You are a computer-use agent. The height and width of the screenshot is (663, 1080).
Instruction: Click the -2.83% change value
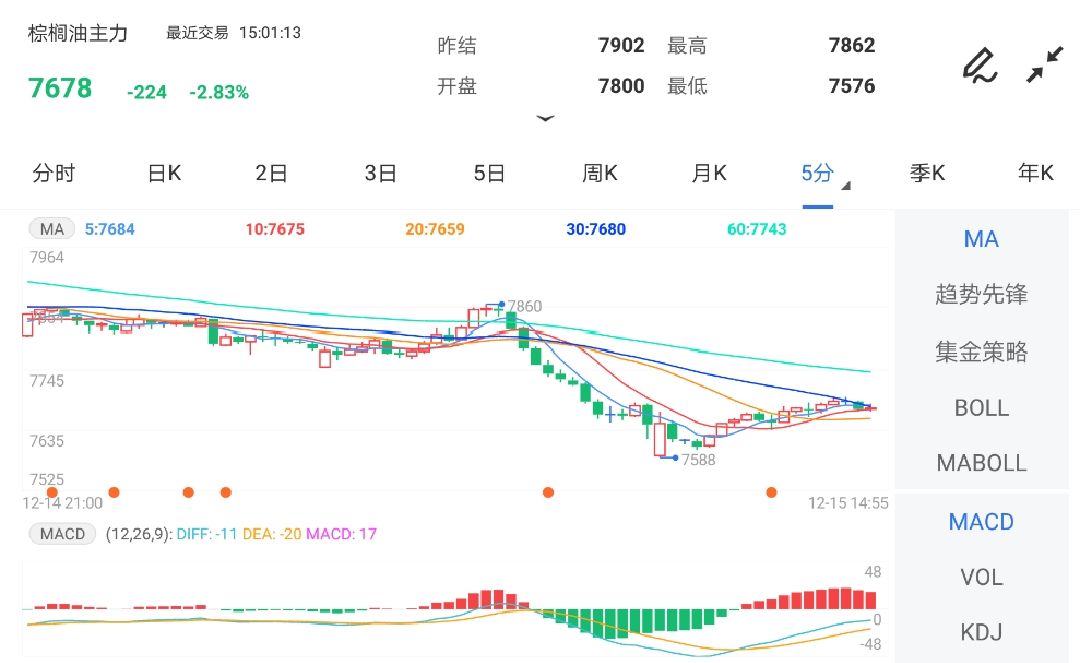pyautogui.click(x=219, y=92)
